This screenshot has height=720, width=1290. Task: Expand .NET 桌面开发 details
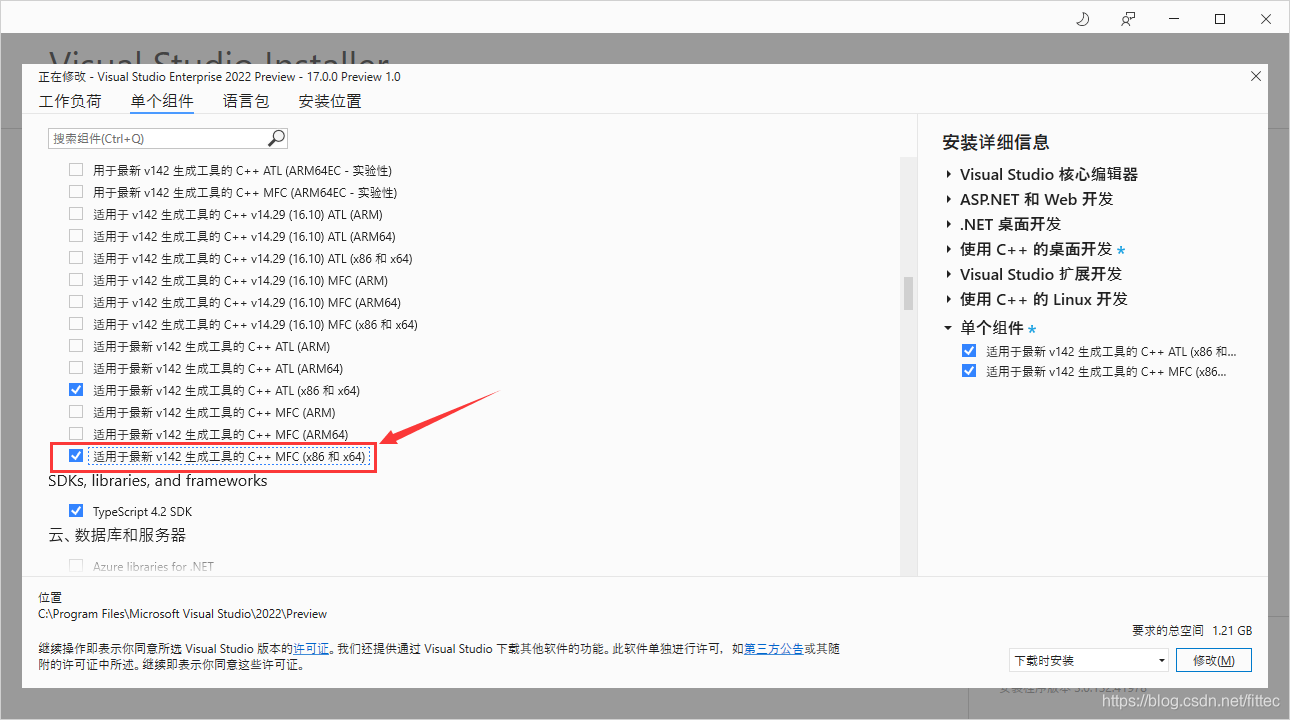coord(949,224)
